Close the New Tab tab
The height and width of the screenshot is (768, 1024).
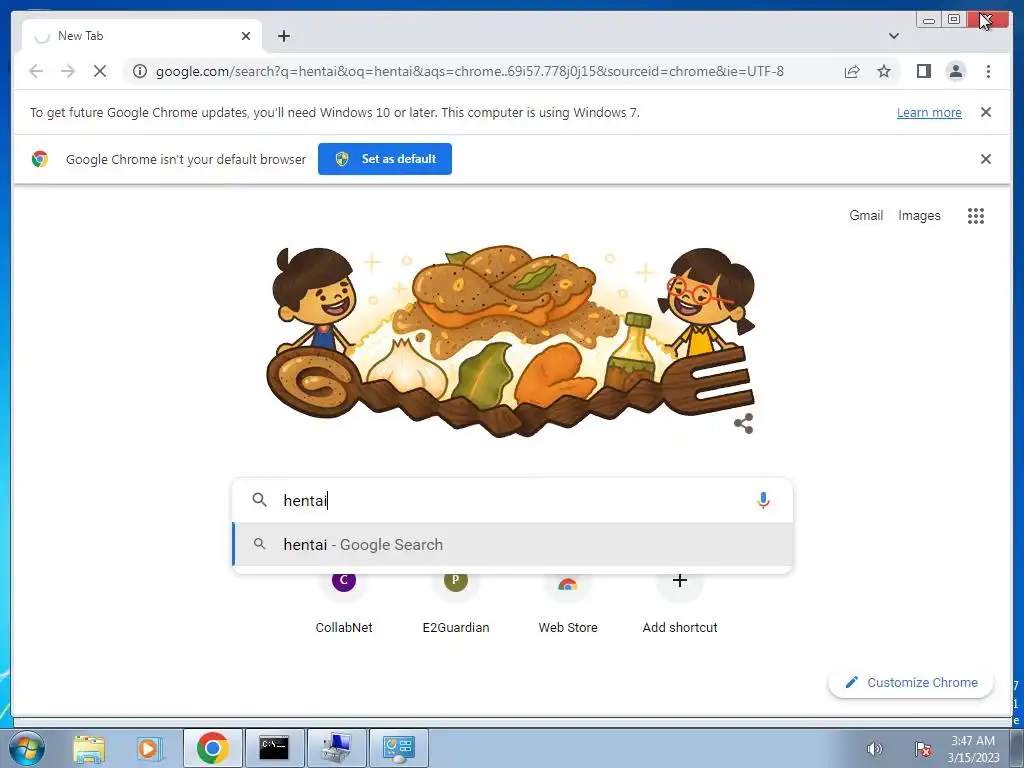point(246,36)
